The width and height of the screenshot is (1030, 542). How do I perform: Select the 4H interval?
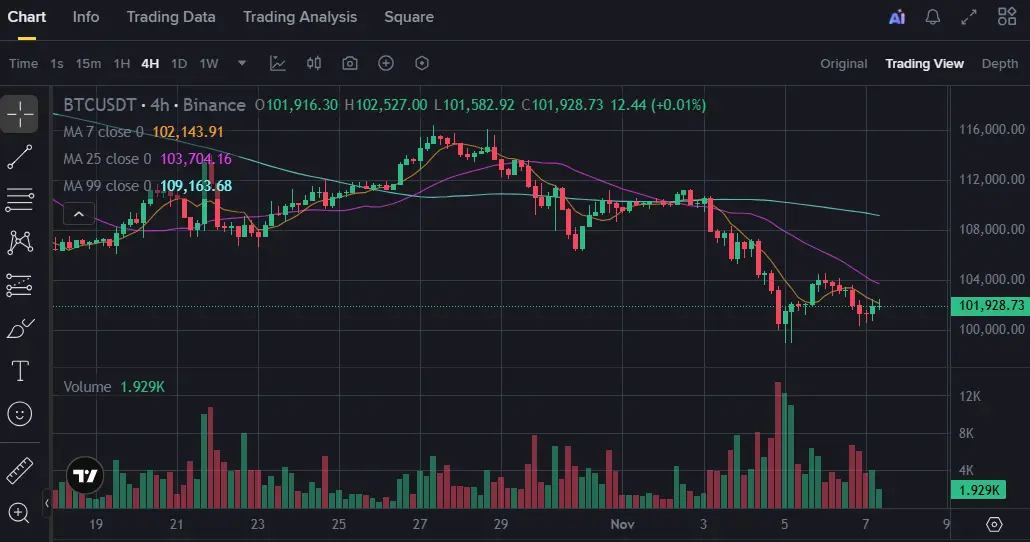click(150, 64)
